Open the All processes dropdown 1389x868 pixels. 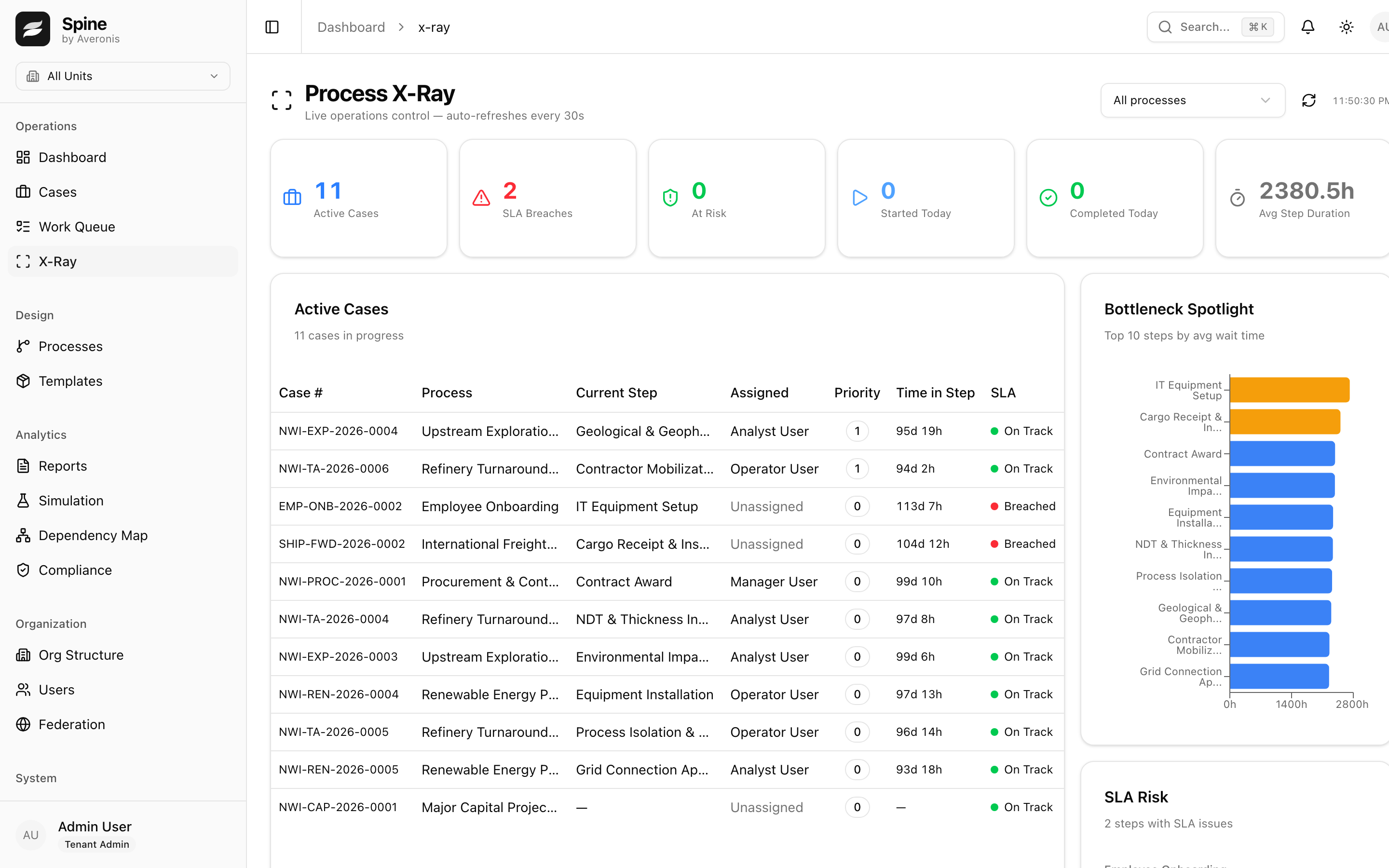pos(1193,100)
